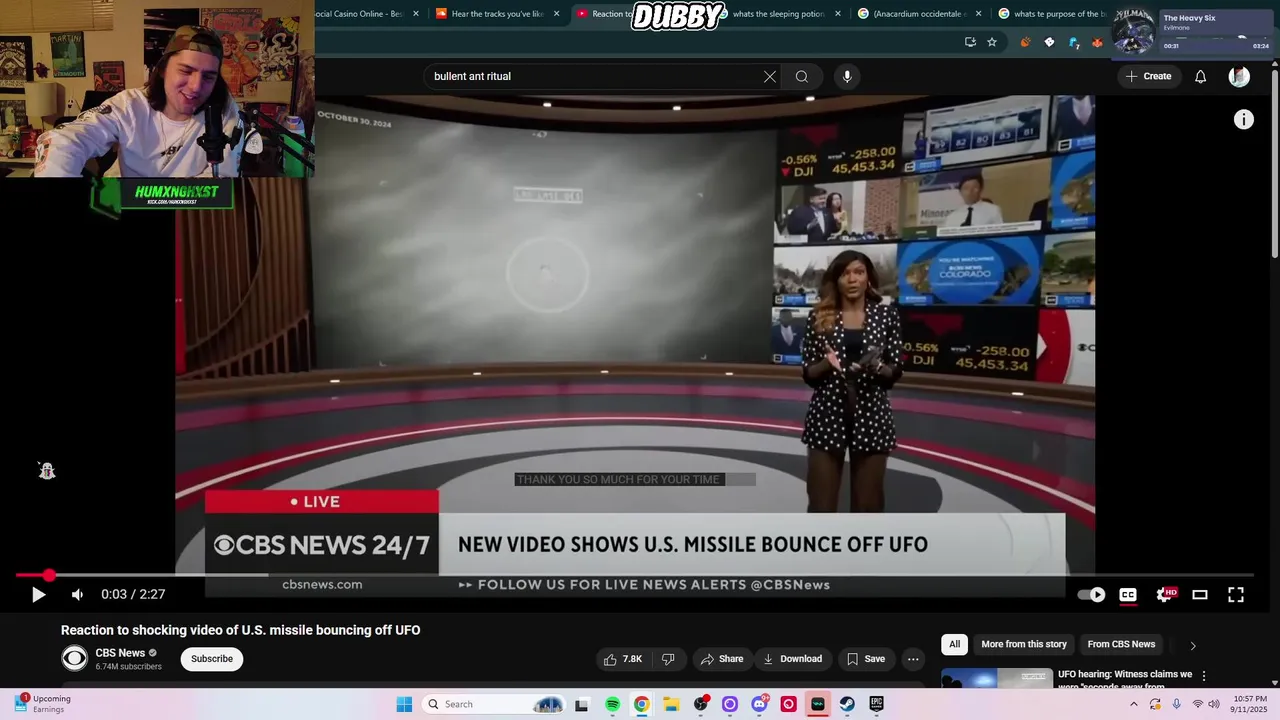Viewport: 1280px width, 720px height.
Task: Open Discord from taskbar
Action: click(759, 704)
